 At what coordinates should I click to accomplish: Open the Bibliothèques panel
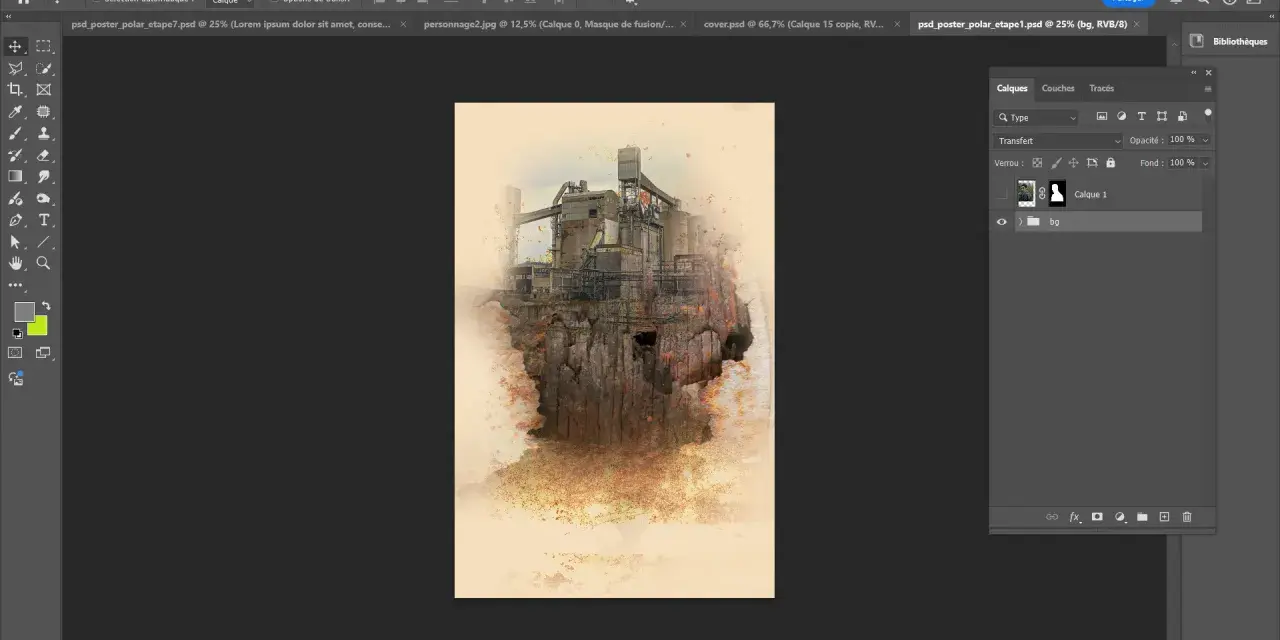pyautogui.click(x=1230, y=41)
